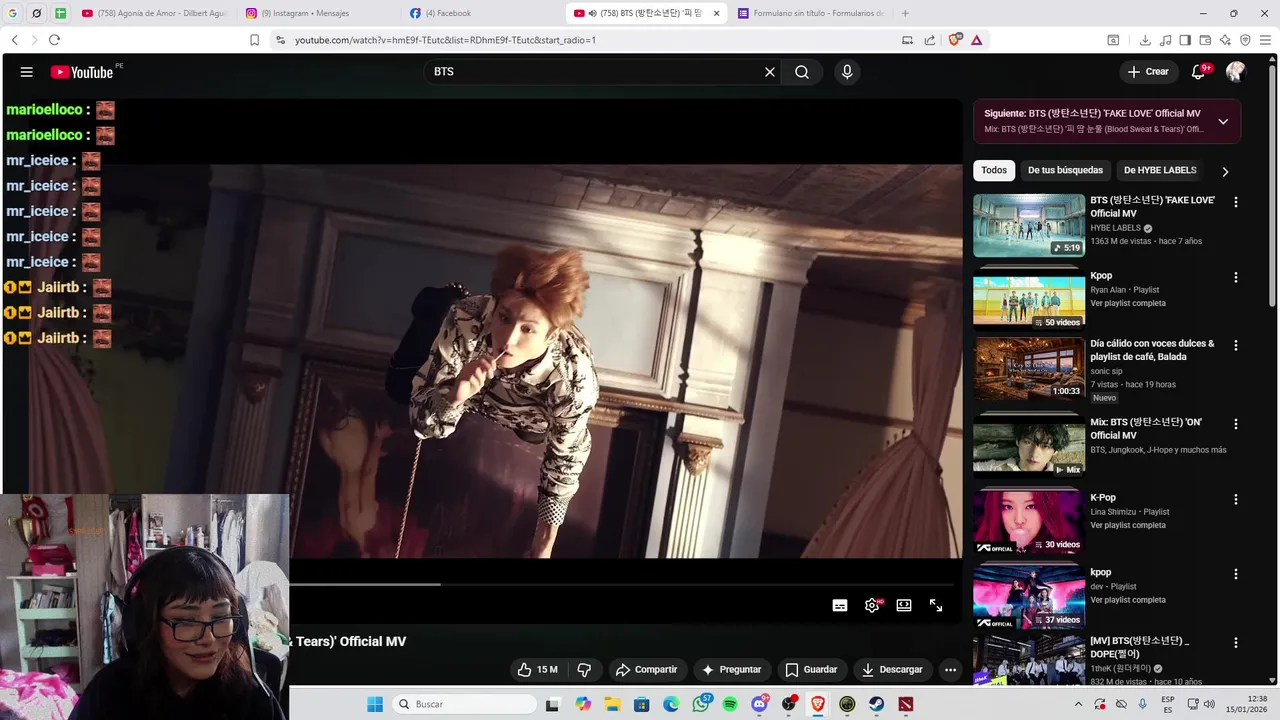This screenshot has width=1280, height=720.
Task: Toggle the browser sidebar panel
Action: point(1185,40)
